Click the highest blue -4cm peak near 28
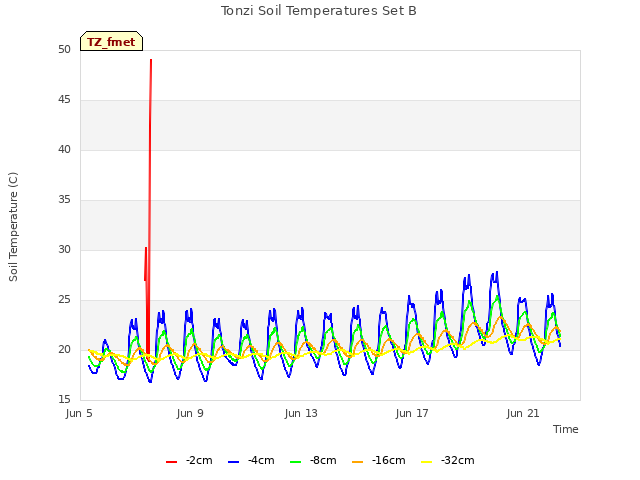 (497, 272)
